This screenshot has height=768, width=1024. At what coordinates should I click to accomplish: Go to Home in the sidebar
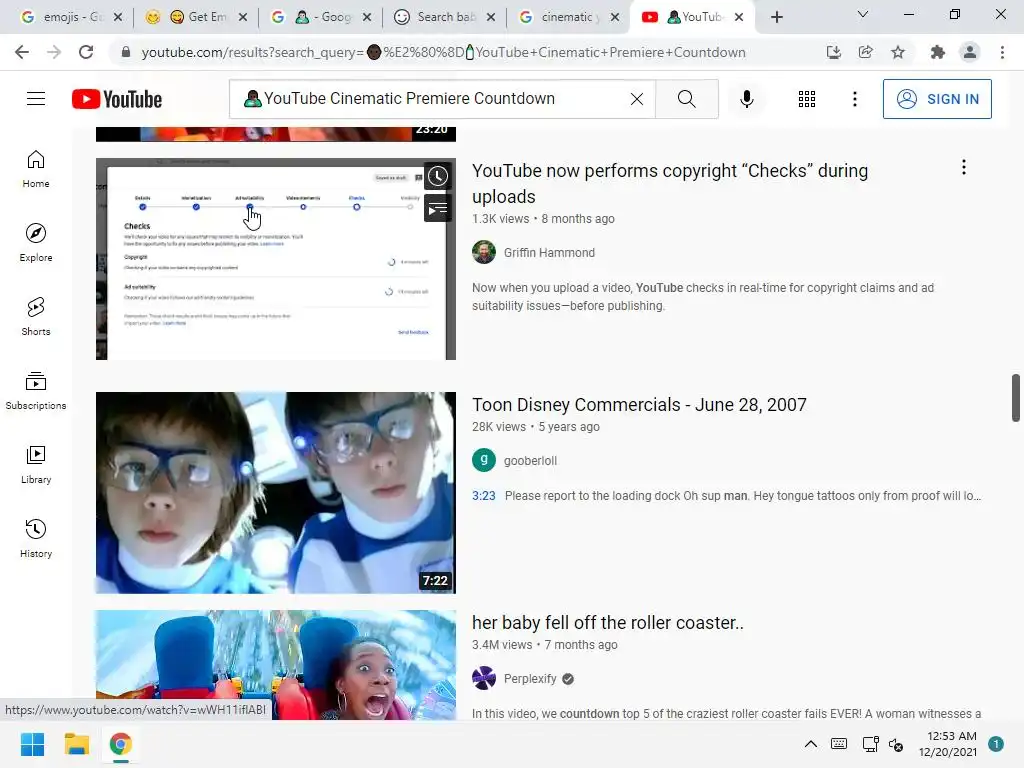coord(36,169)
